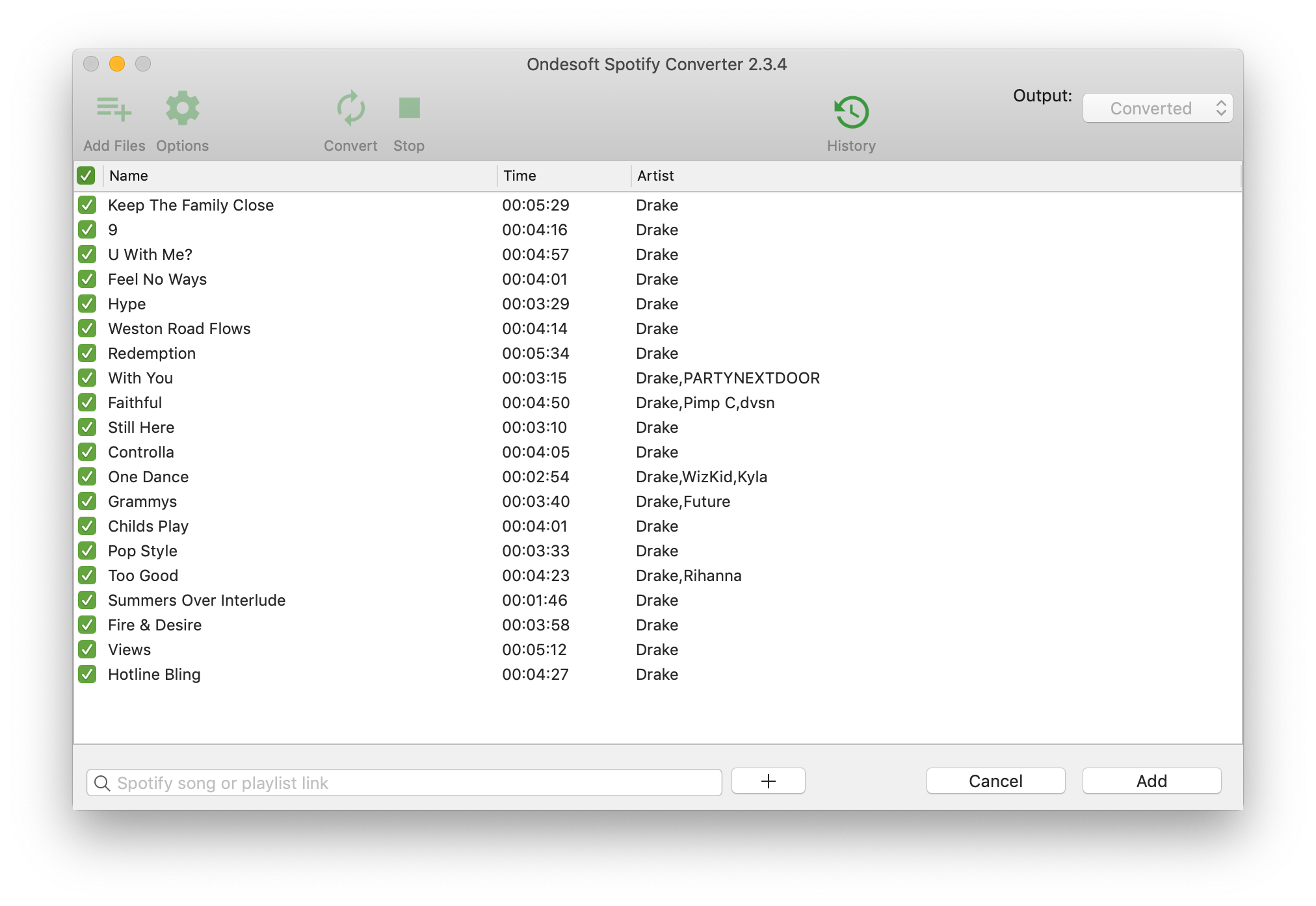1316x906 pixels.
Task: Uncheck the Fire & Desire checkbox
Action: click(87, 625)
